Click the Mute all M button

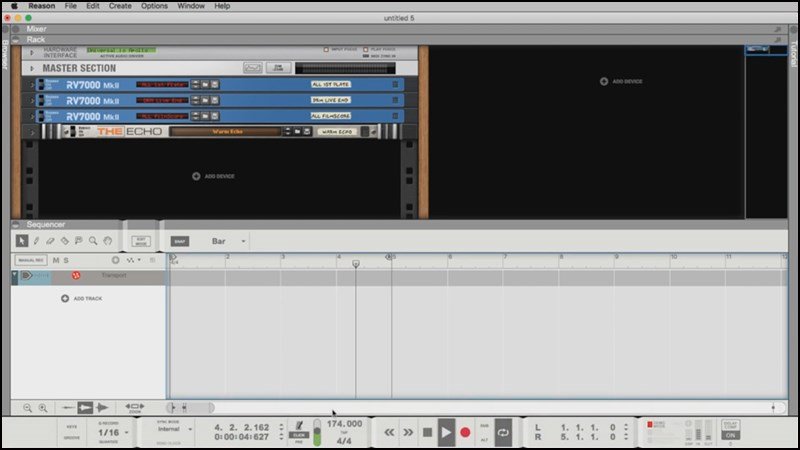56,260
